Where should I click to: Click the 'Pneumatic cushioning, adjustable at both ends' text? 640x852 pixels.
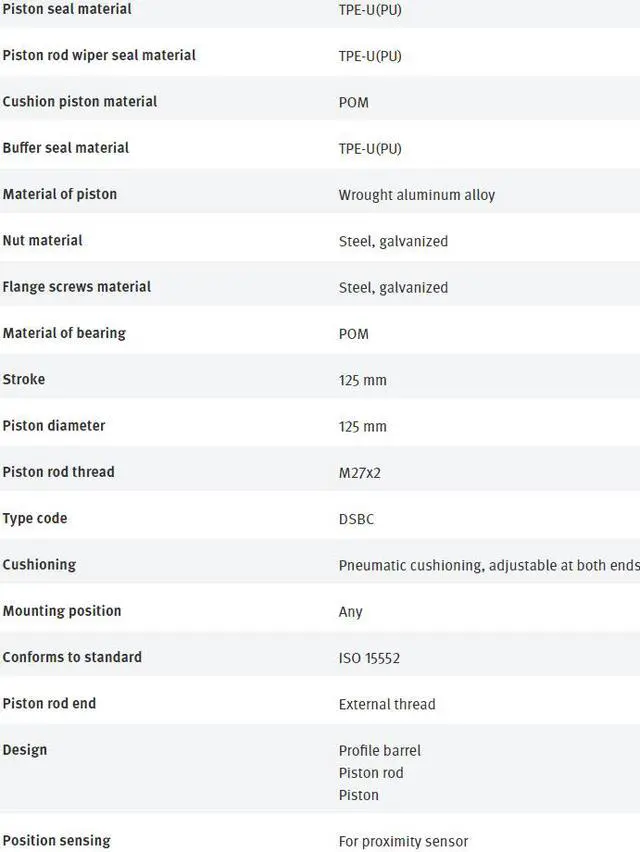489,565
